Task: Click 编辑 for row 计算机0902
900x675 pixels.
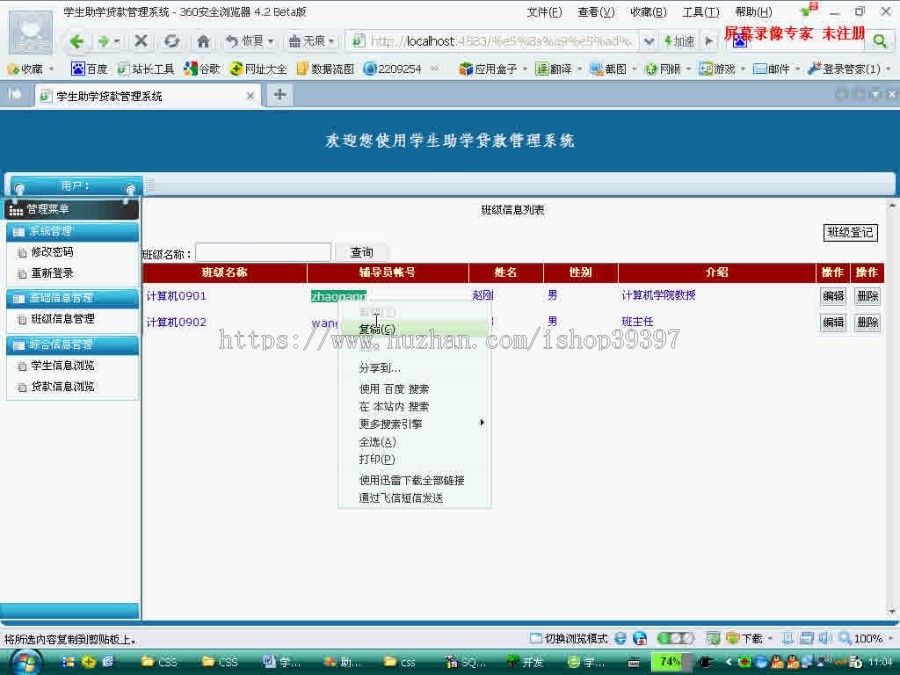Action: click(x=833, y=323)
